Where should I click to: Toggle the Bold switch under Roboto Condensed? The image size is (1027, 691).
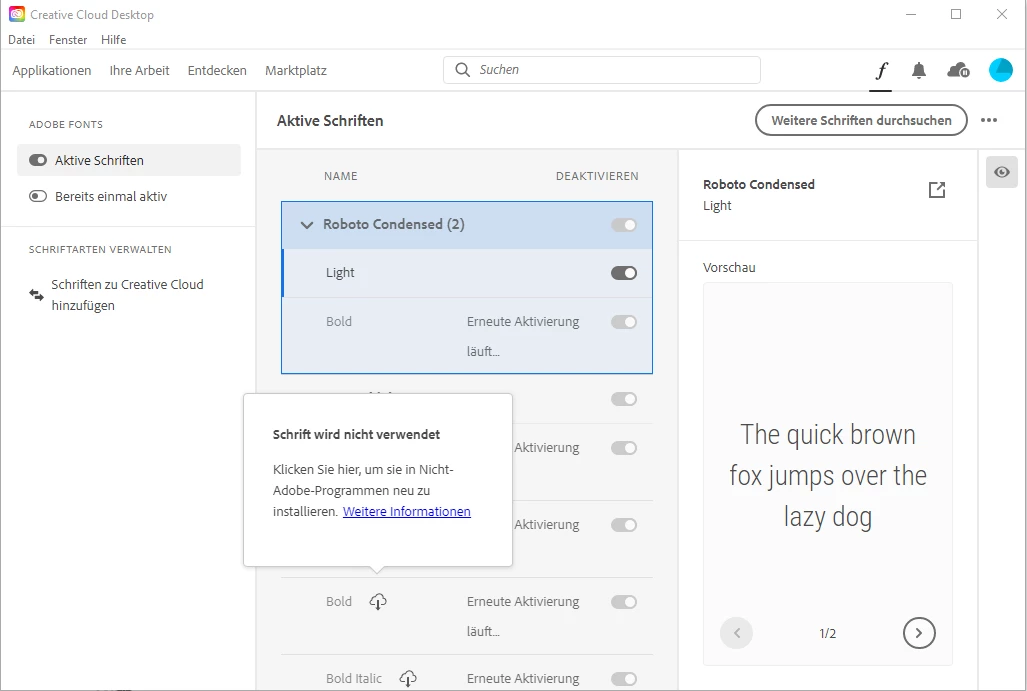click(x=624, y=322)
